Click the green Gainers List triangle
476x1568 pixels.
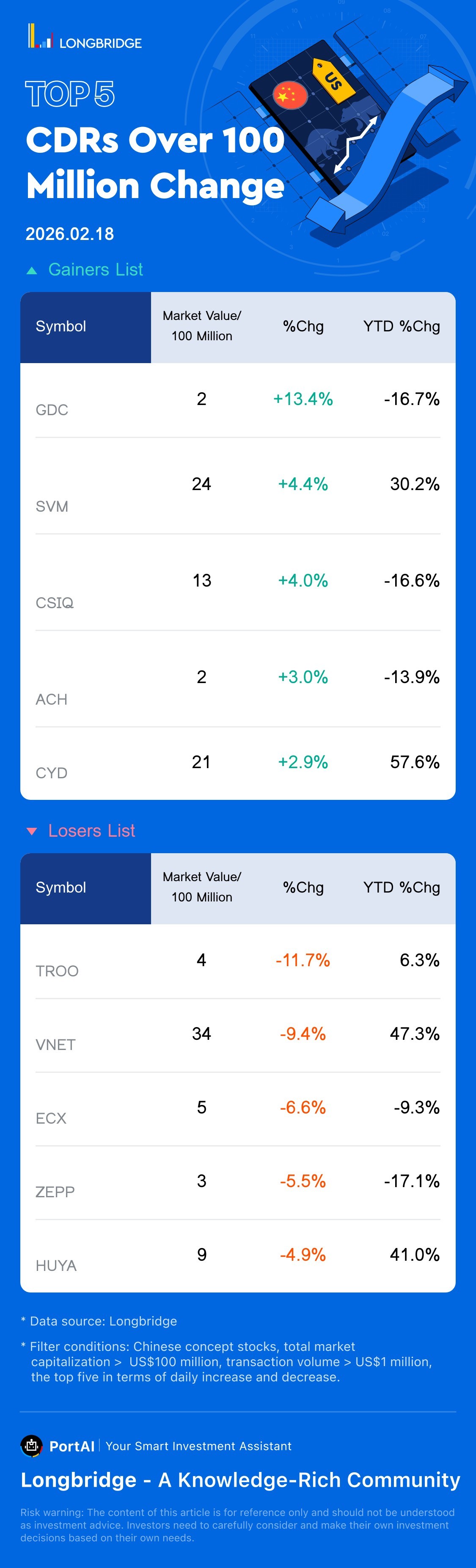[x=32, y=270]
